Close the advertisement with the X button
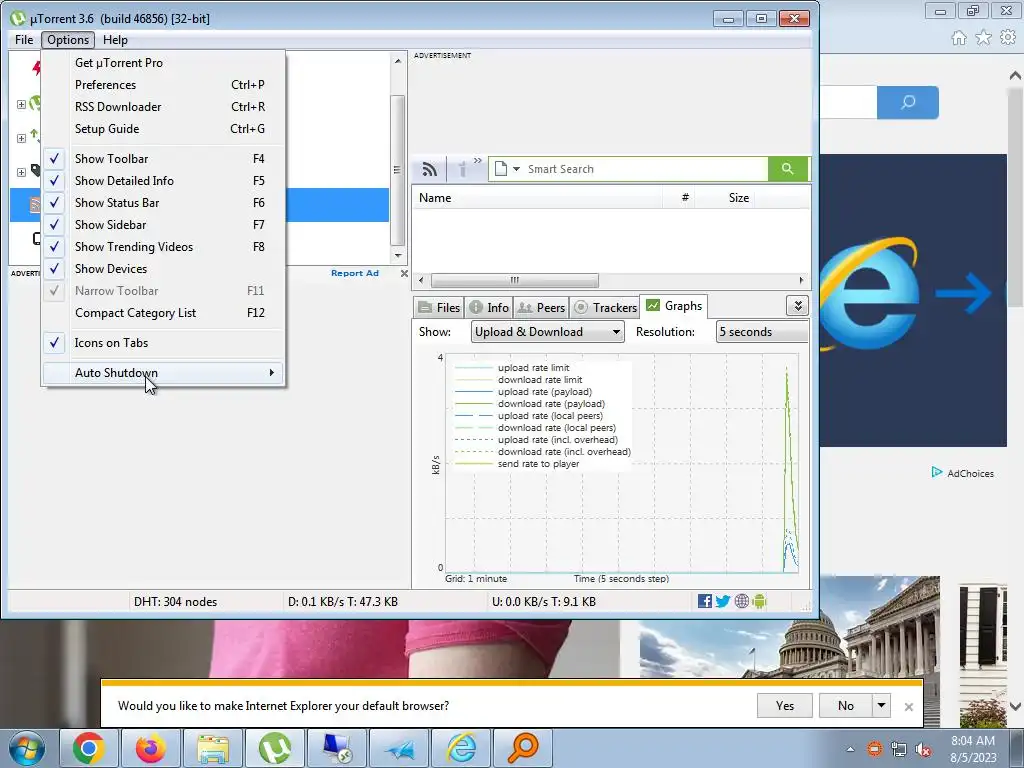This screenshot has width=1024, height=768. point(404,274)
